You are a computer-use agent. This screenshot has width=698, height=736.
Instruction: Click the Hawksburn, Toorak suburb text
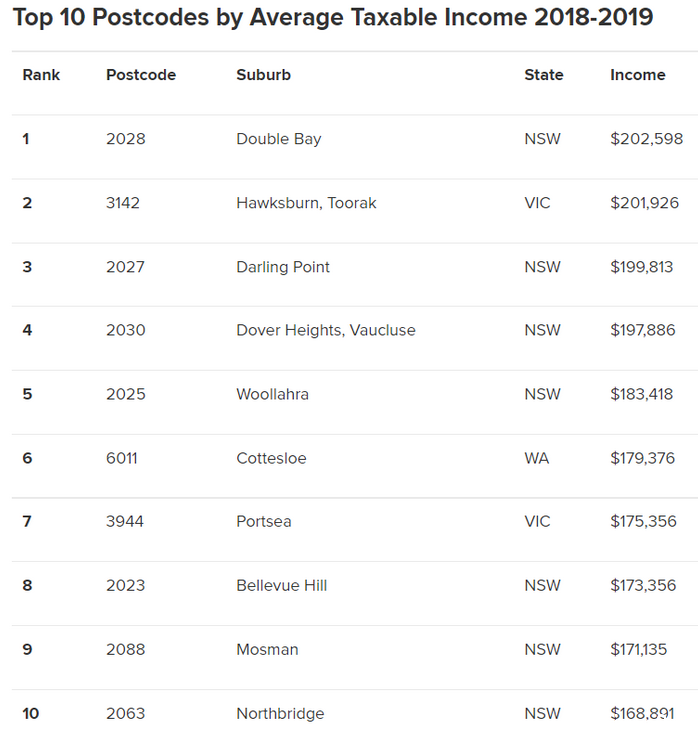pos(306,203)
